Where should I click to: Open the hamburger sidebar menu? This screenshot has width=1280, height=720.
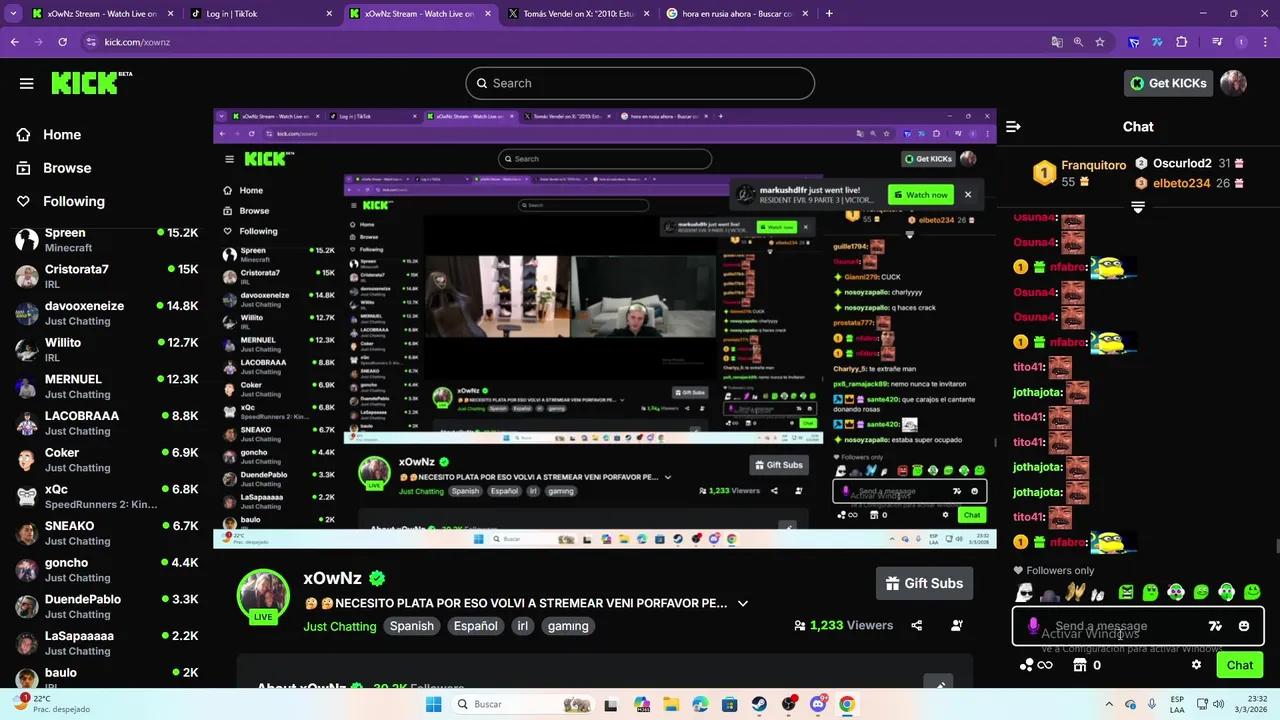pos(26,83)
